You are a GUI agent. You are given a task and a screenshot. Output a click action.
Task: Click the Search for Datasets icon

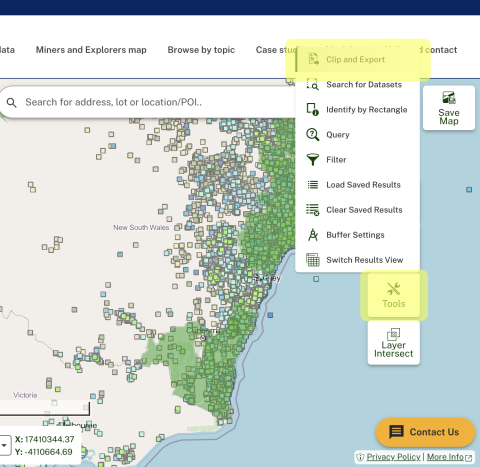(x=313, y=84)
